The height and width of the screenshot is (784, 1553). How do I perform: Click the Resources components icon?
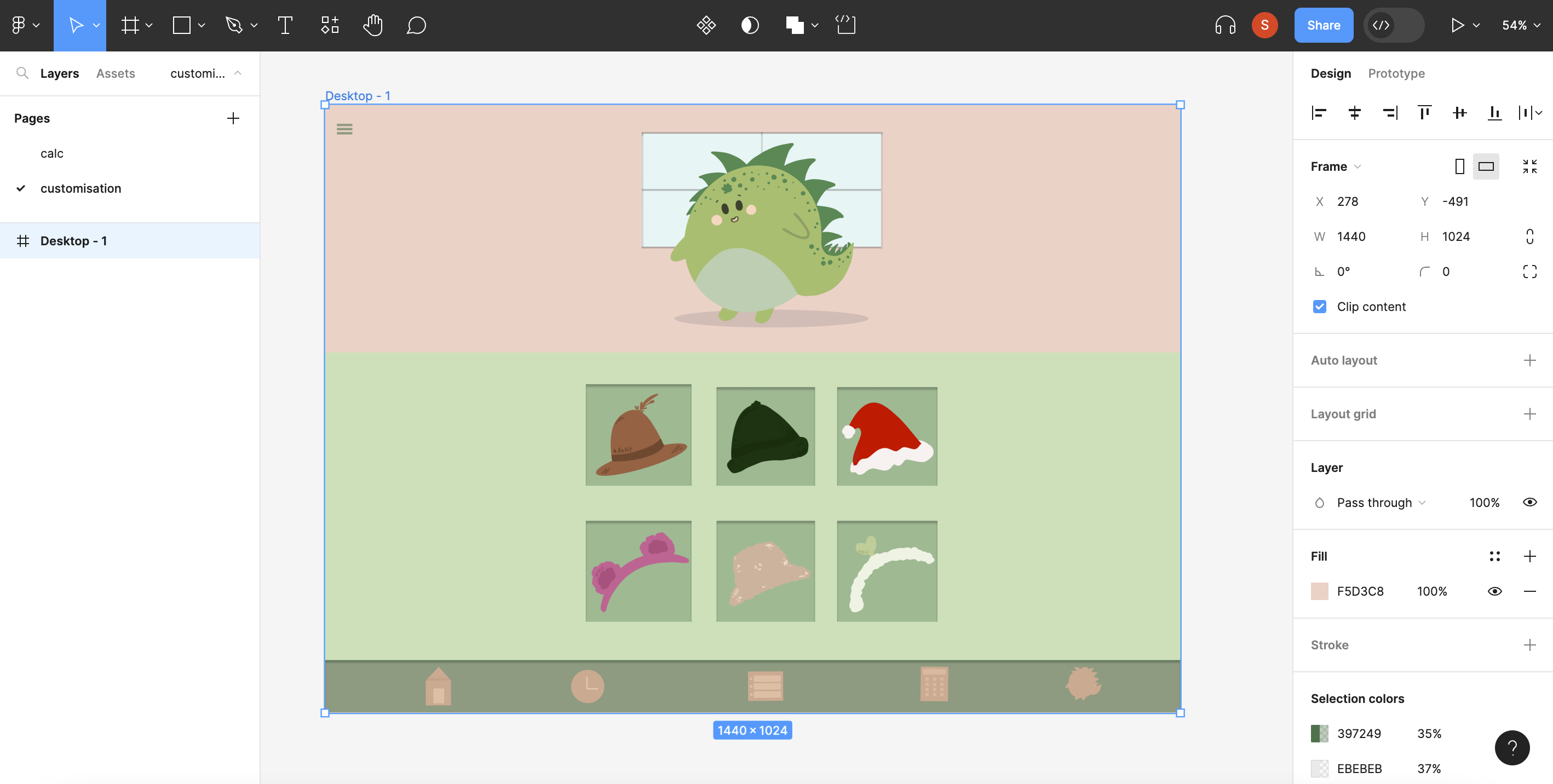pyautogui.click(x=330, y=25)
